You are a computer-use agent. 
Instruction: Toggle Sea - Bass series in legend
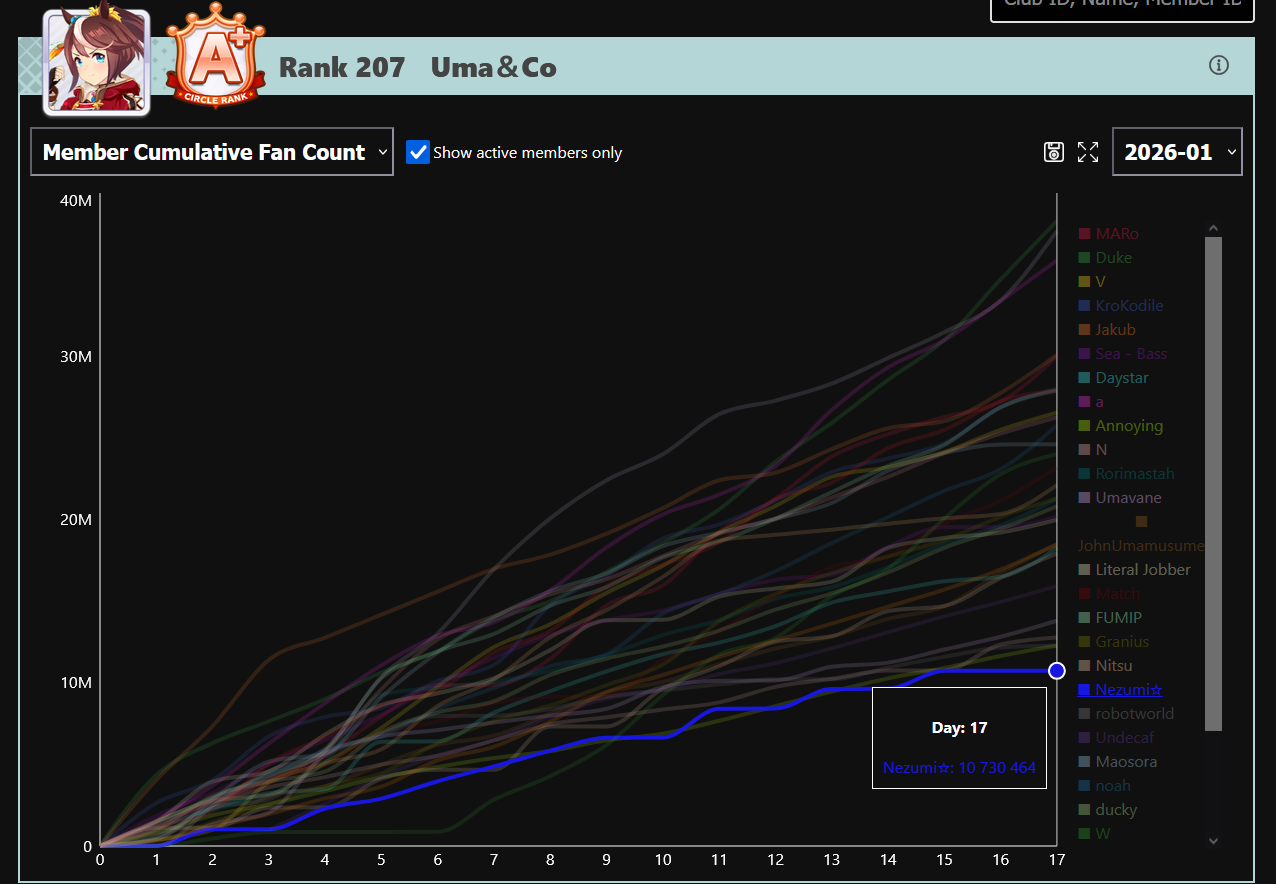pos(1123,354)
